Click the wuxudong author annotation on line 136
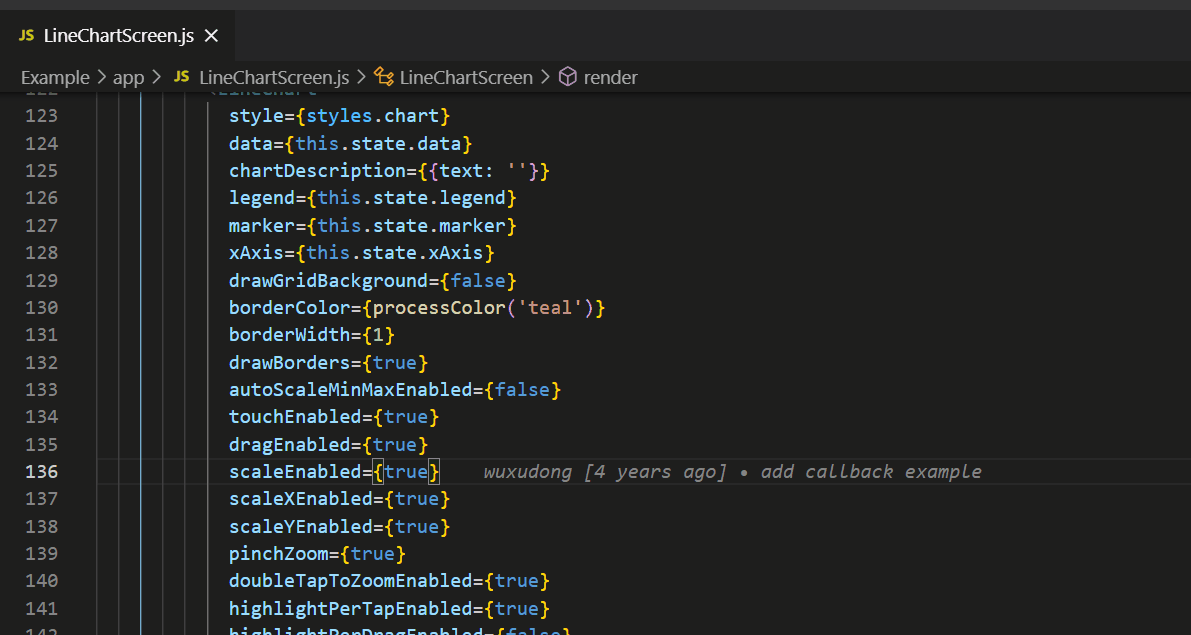The width and height of the screenshot is (1191, 635). pyautogui.click(x=527, y=471)
